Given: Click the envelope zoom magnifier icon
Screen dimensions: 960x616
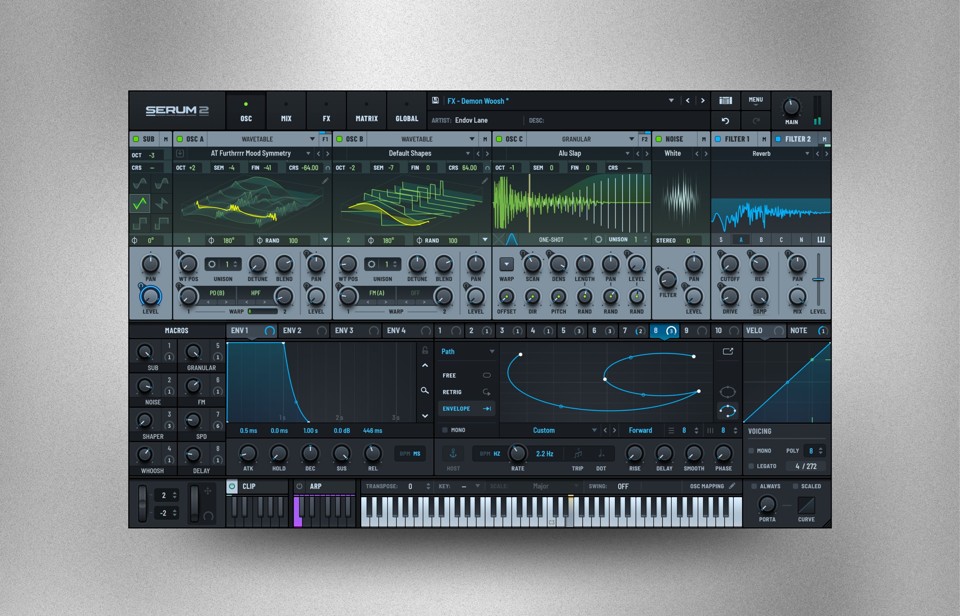Looking at the screenshot, I should coord(425,390).
